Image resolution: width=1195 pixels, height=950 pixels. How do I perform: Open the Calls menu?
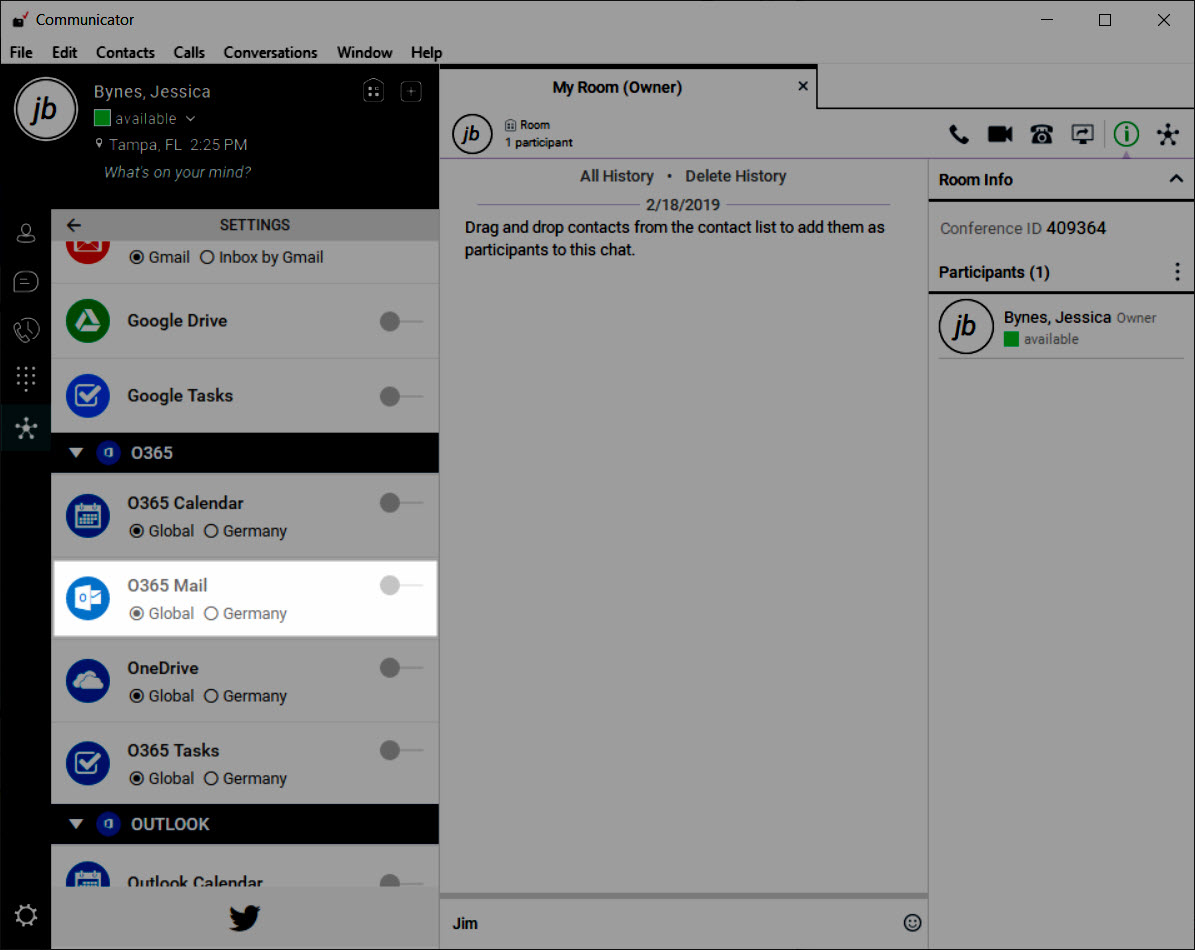click(189, 53)
